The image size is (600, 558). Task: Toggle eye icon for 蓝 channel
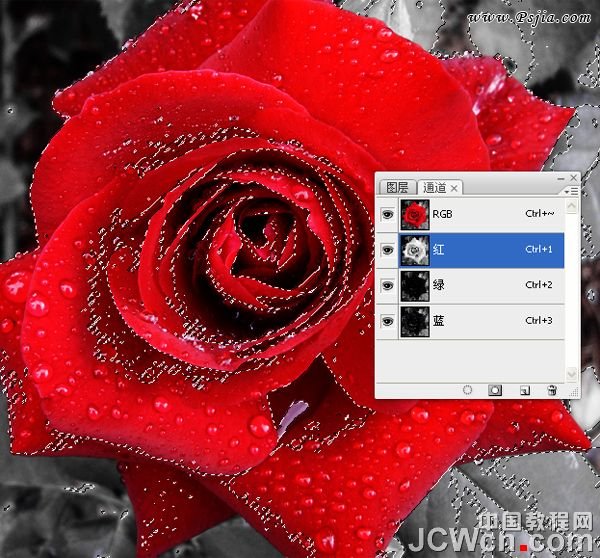(388, 321)
